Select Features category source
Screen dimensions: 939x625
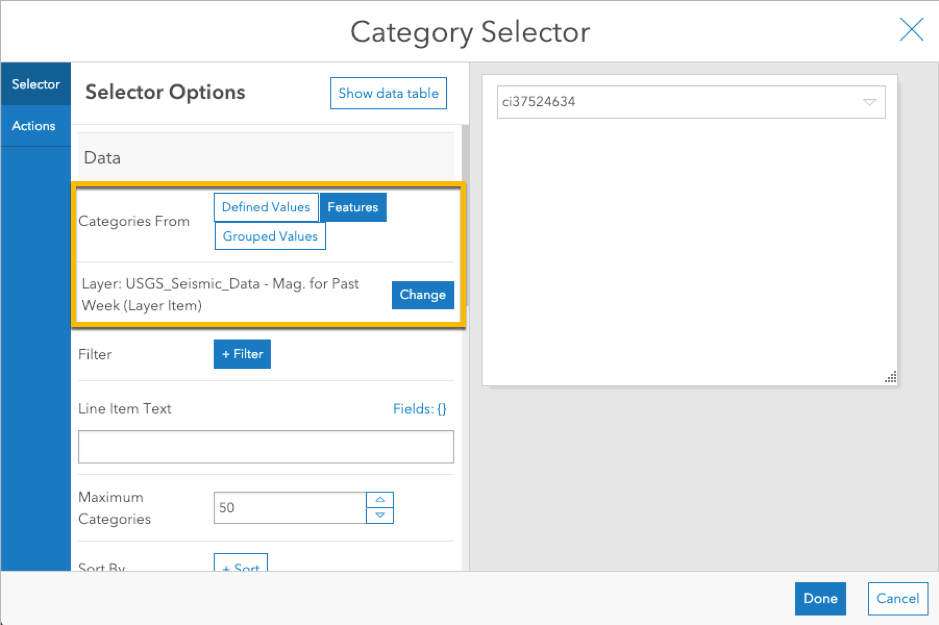tap(353, 207)
